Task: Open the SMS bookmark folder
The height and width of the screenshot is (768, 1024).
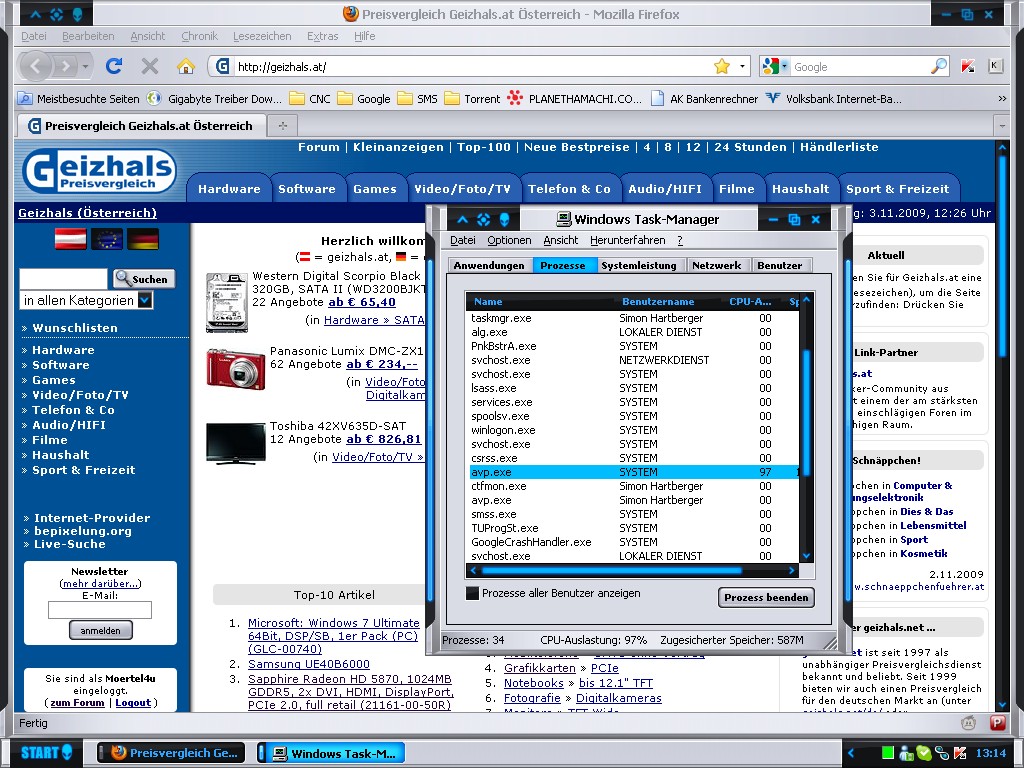Action: point(417,99)
